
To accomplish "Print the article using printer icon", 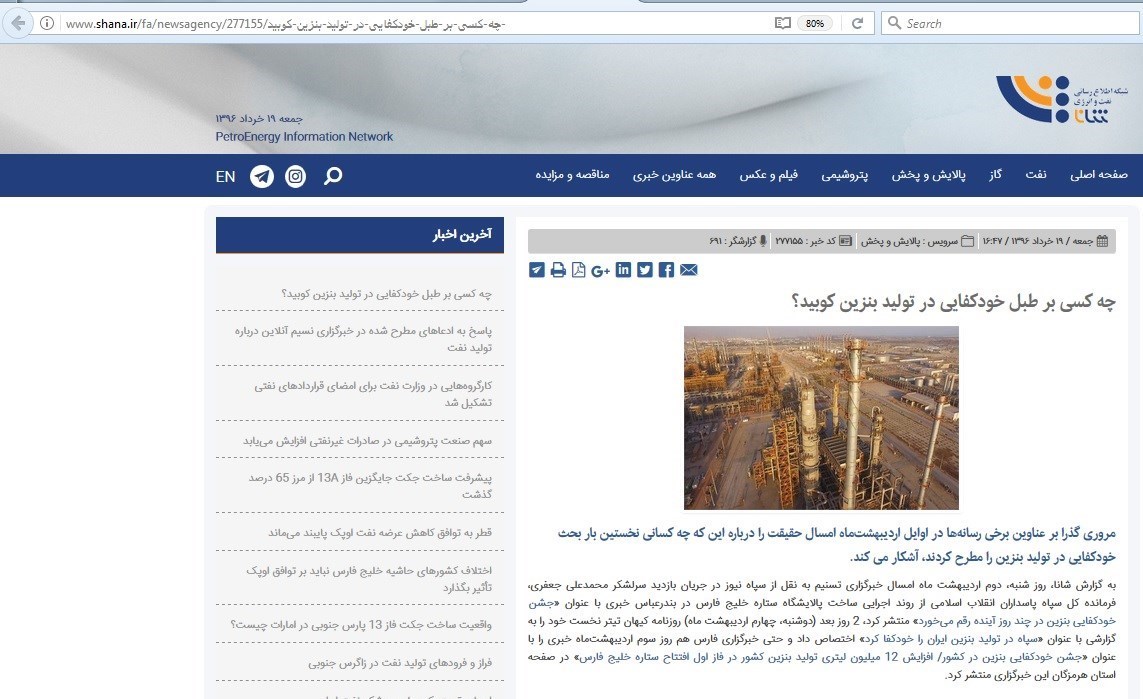I will tap(558, 270).
